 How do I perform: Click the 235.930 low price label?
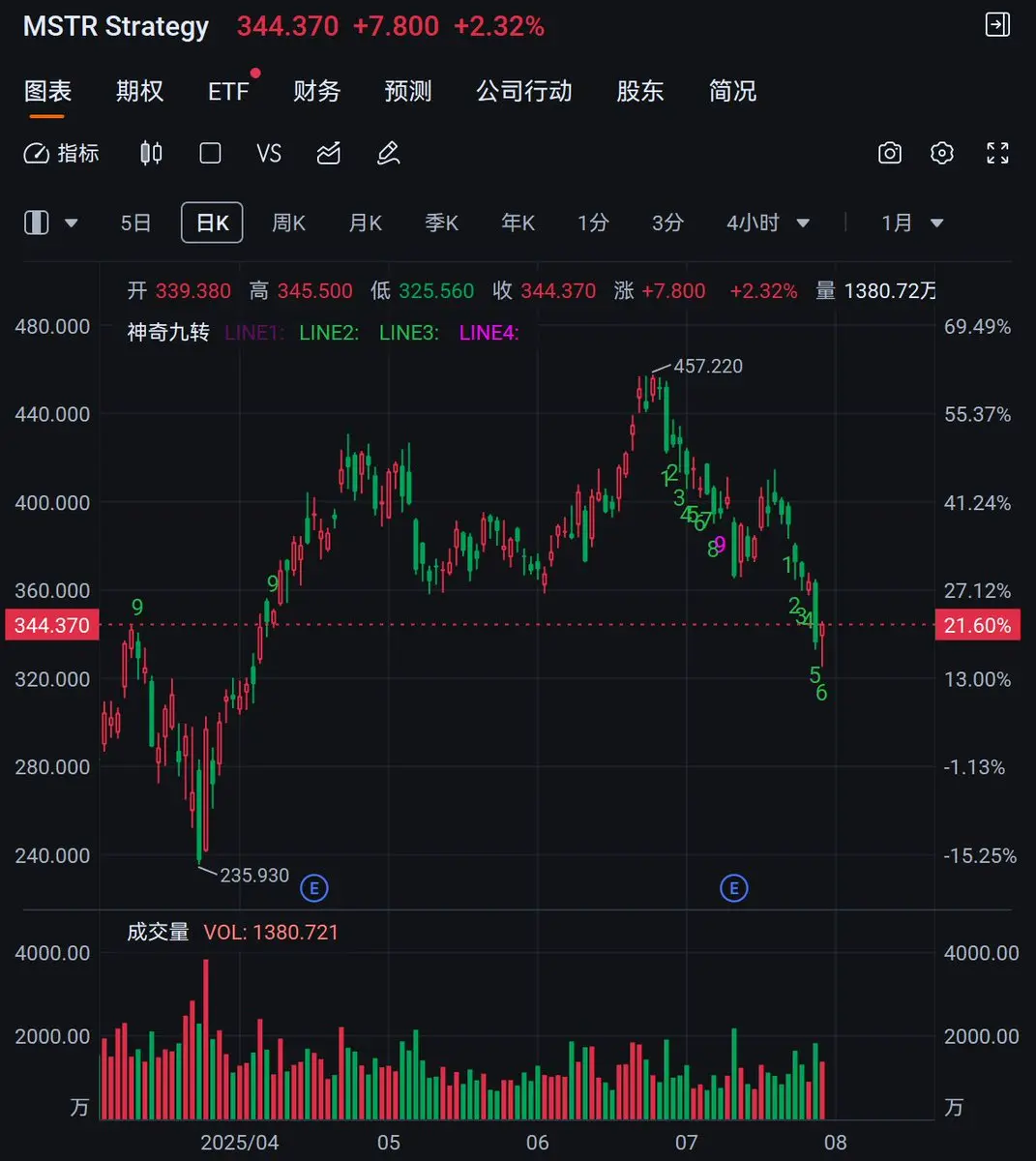pos(254,875)
